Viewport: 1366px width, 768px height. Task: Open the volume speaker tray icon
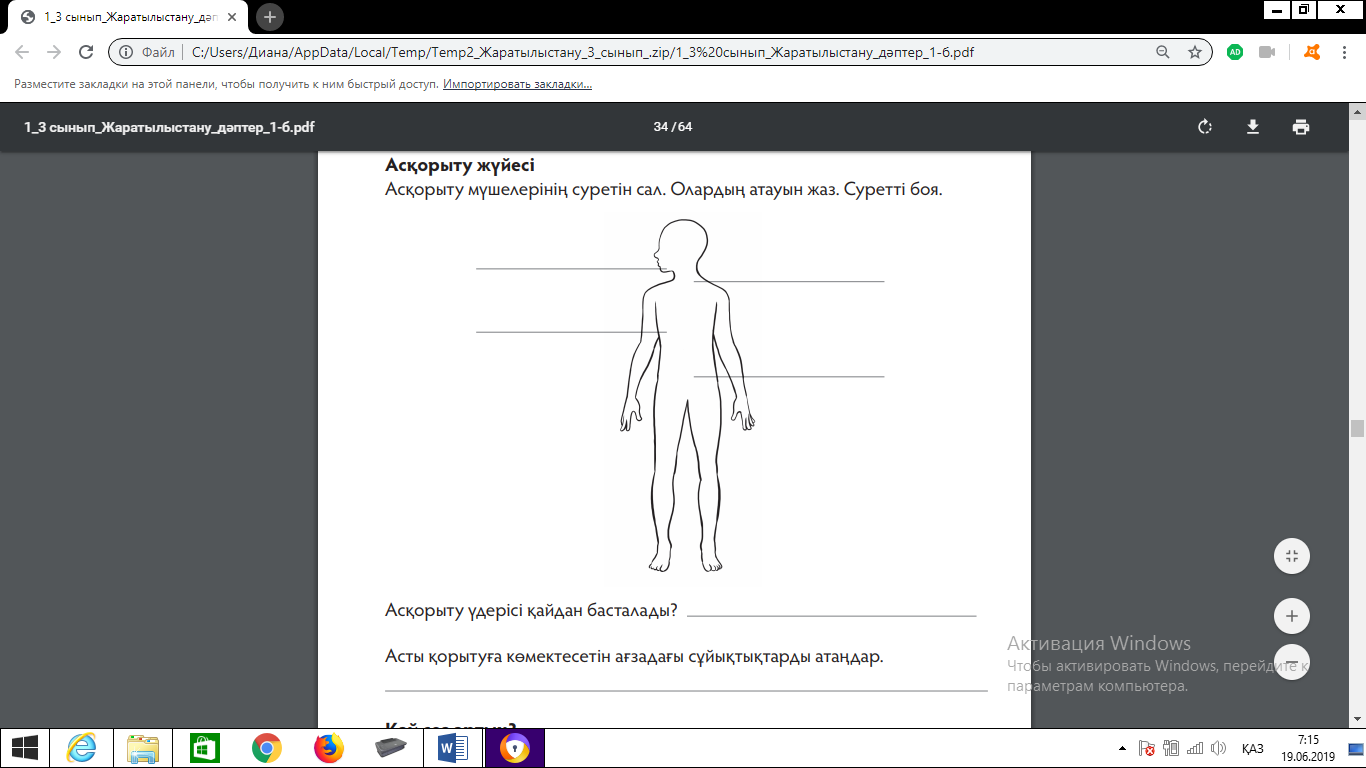click(1218, 749)
